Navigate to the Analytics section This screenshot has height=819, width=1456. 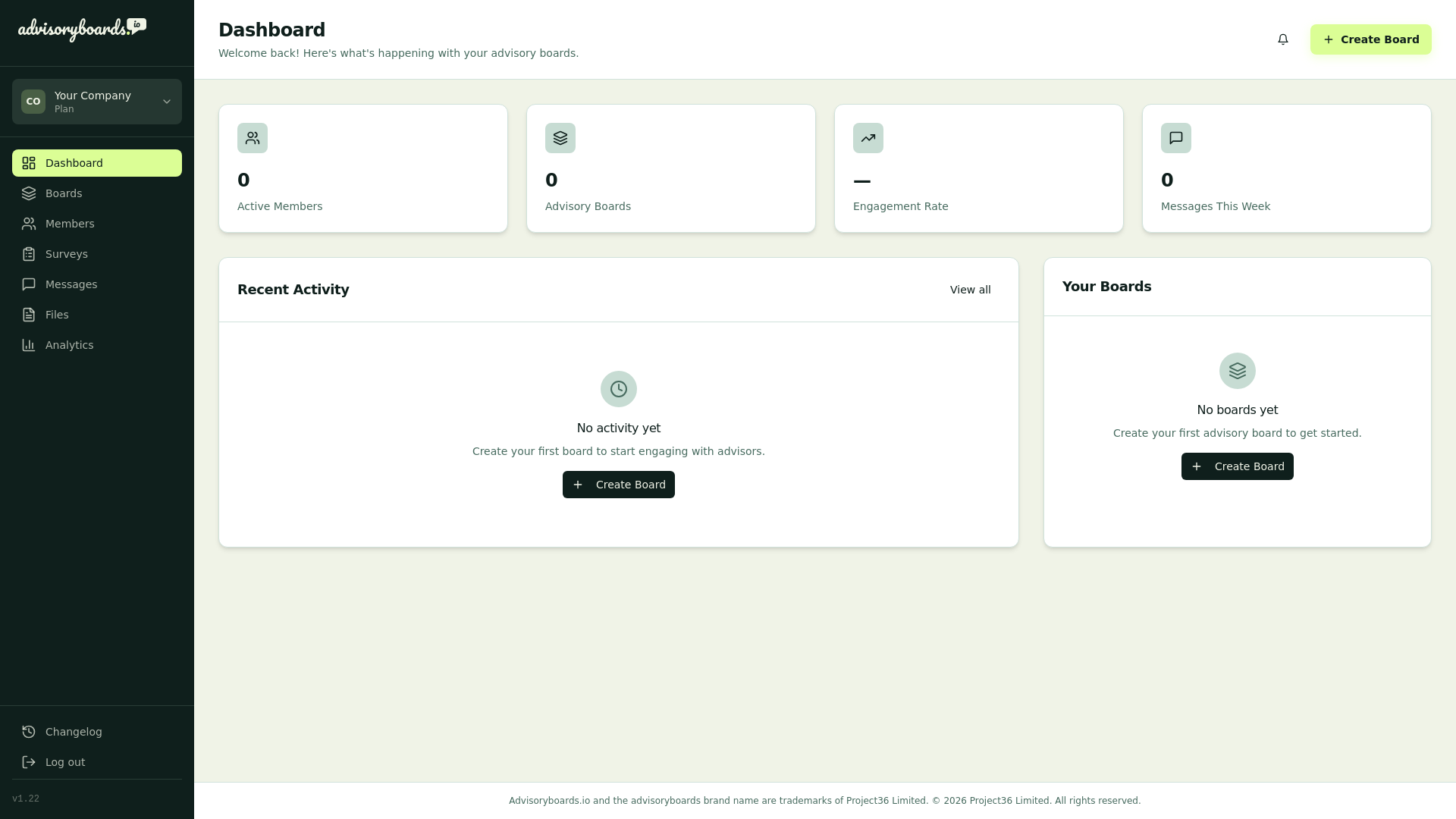click(x=70, y=345)
